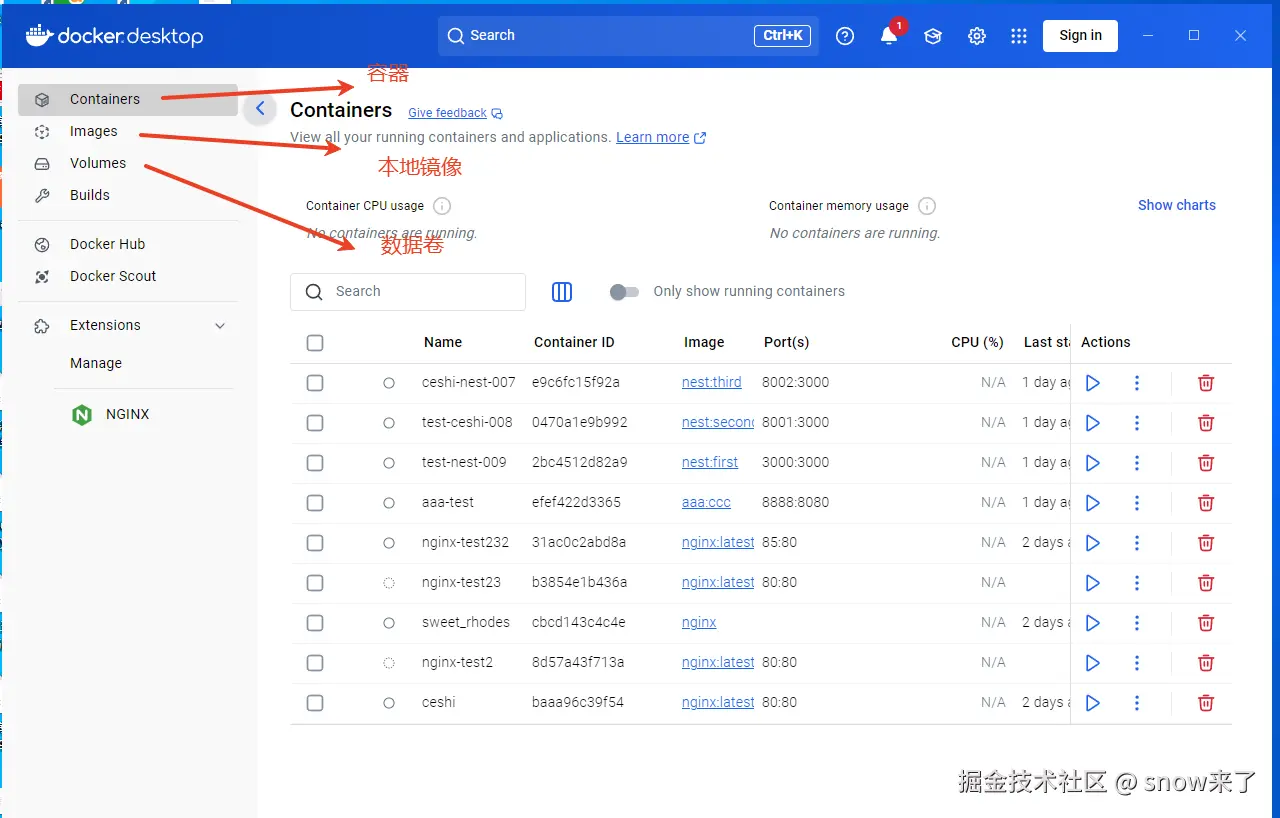The height and width of the screenshot is (818, 1280).
Task: Tick the checkbox for nginx-test232
Action: coord(315,543)
